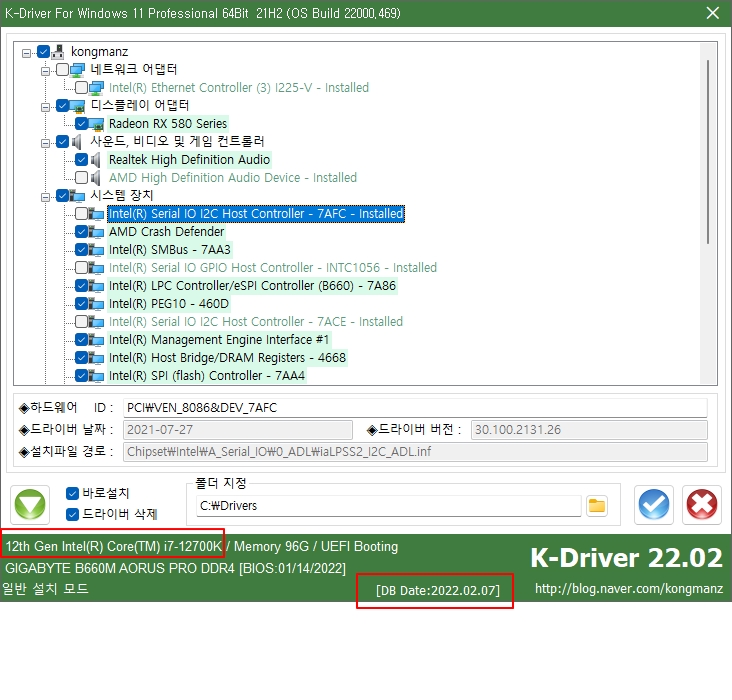Collapse the 시스템 장치 tree node
732x700 pixels.
[x=45, y=197]
